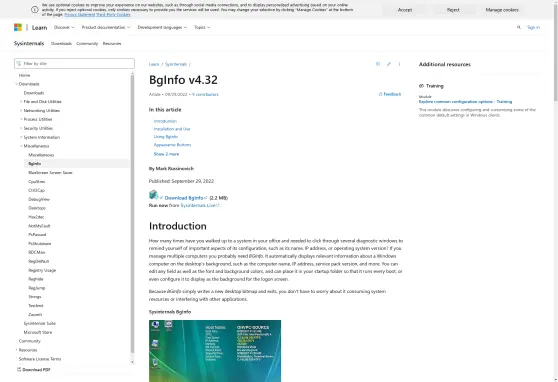Click the BgInfo desktop screenshot image
Screen dimensions: 558x382
[x=215, y=351]
